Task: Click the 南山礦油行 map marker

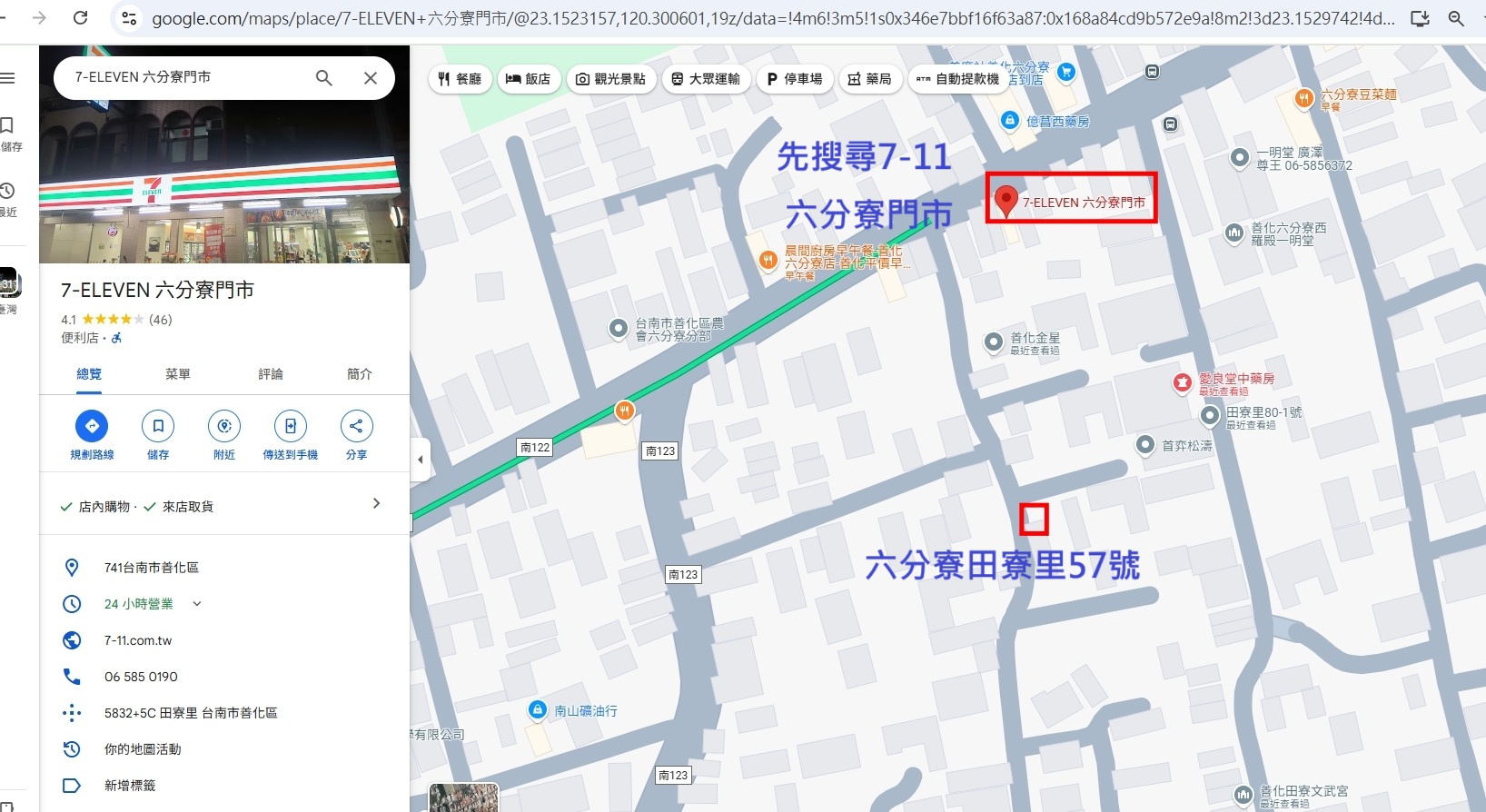Action: tap(538, 710)
